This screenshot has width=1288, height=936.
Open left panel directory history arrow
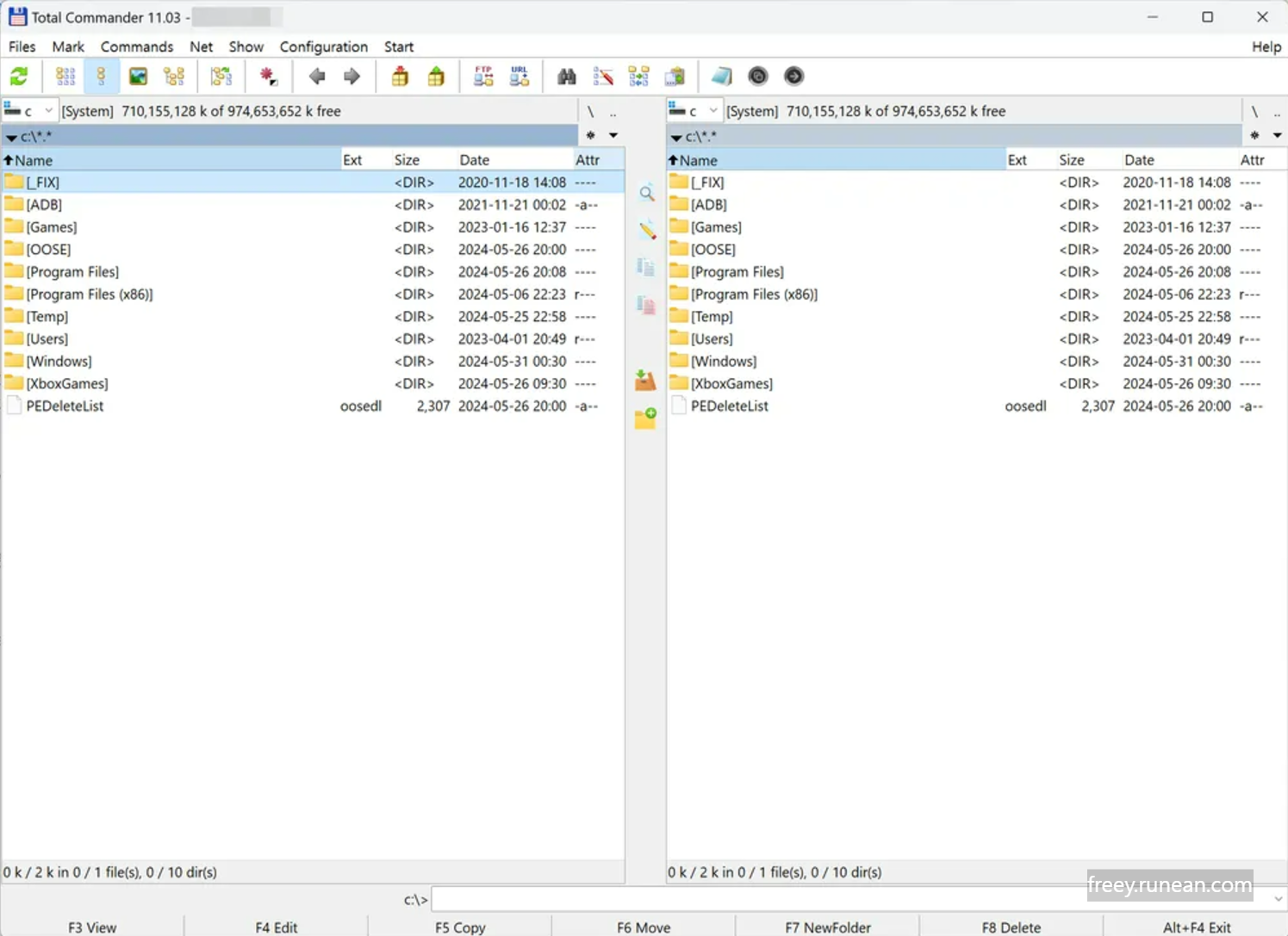click(613, 135)
